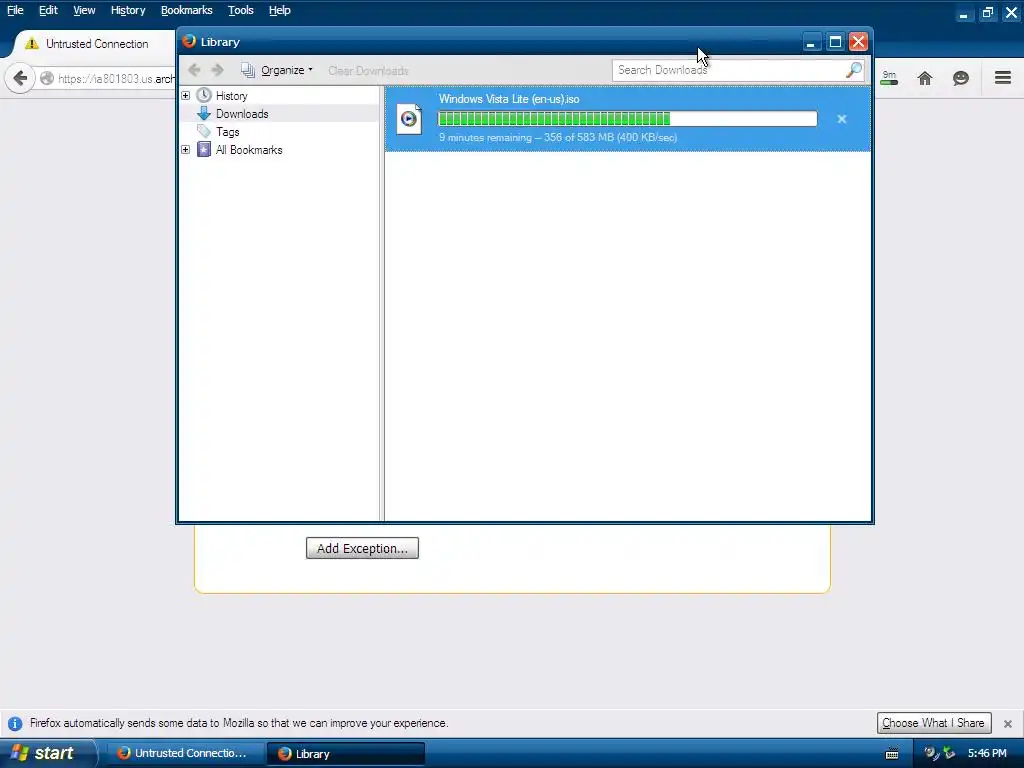Open the Organize dropdown menu
Screen dimensions: 1024x768
(278, 70)
